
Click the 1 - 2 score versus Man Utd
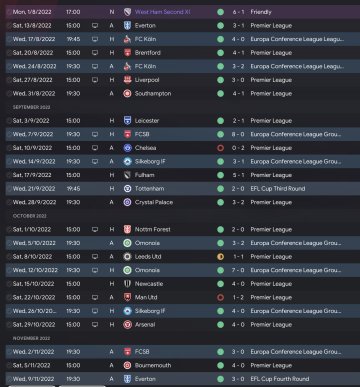pyautogui.click(x=238, y=297)
